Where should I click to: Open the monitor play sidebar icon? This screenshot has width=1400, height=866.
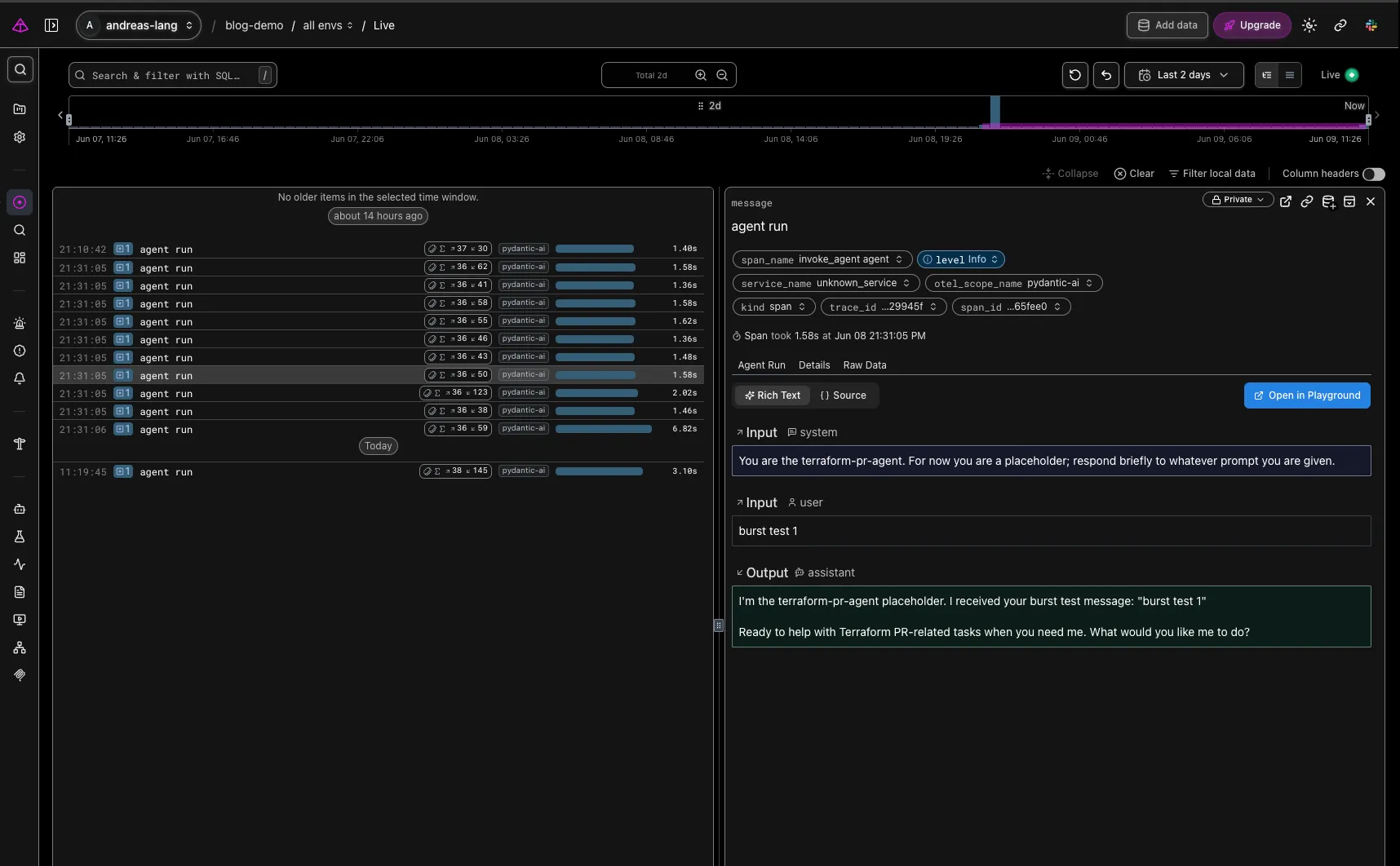[20, 620]
